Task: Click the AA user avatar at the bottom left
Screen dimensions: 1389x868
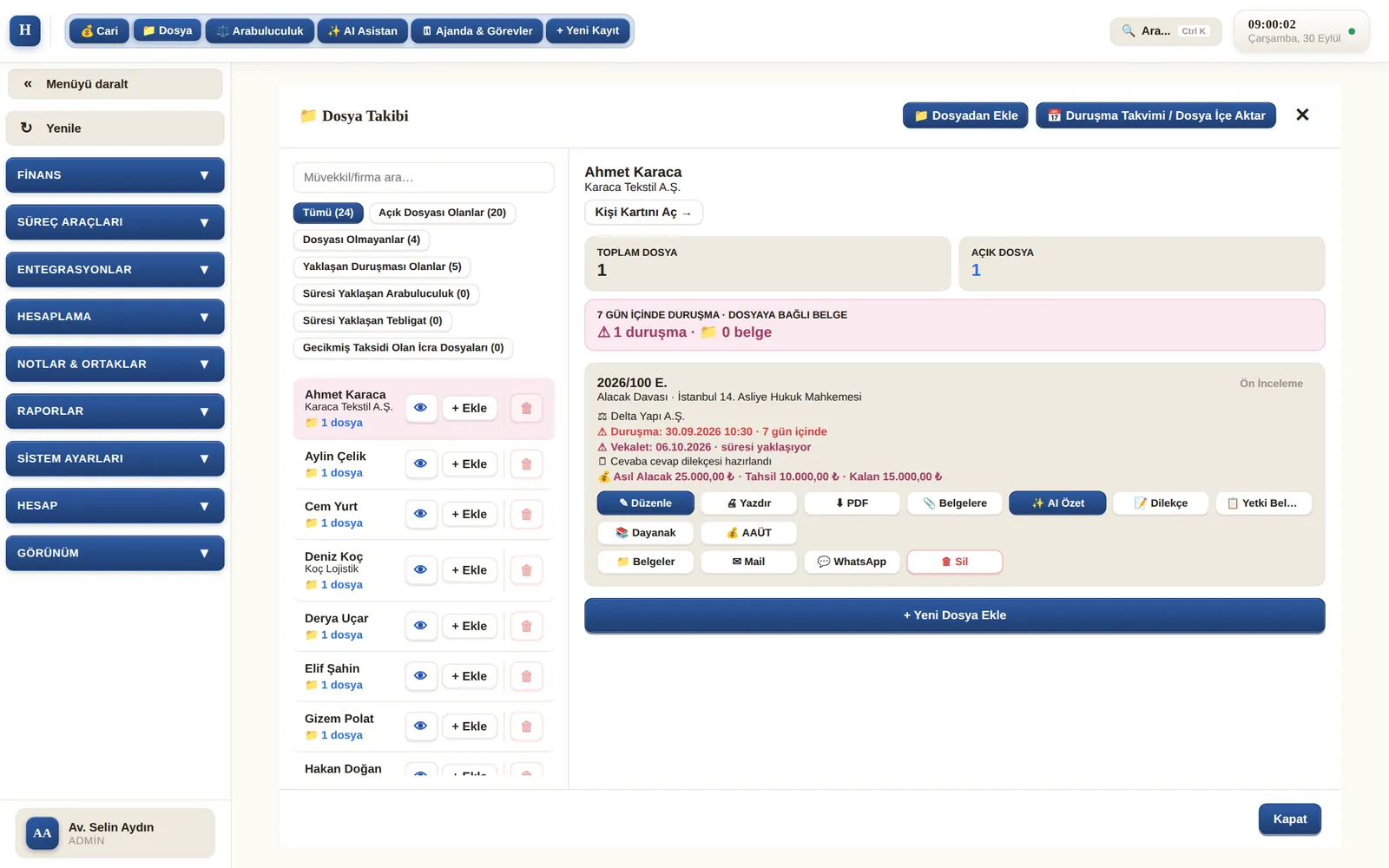Action: [43, 833]
